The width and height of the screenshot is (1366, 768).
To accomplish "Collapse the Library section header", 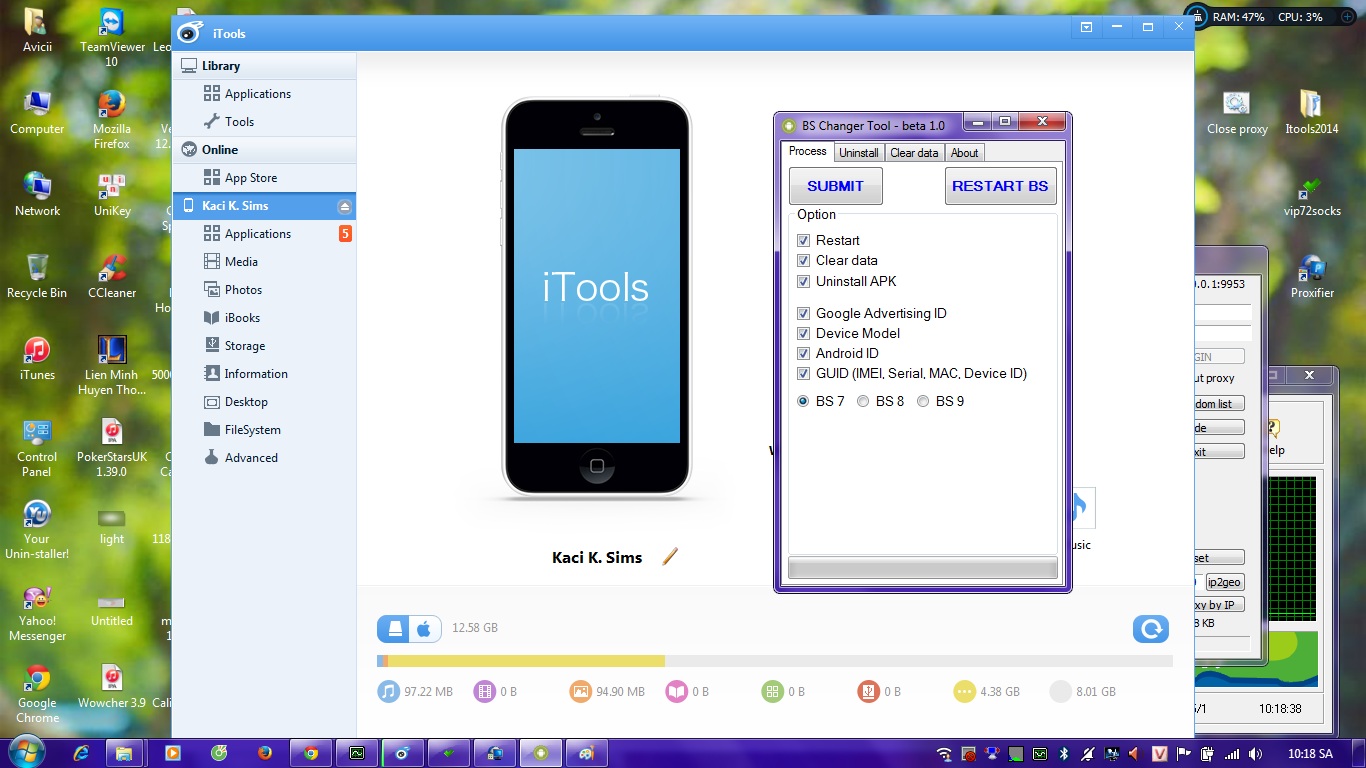I will click(220, 66).
